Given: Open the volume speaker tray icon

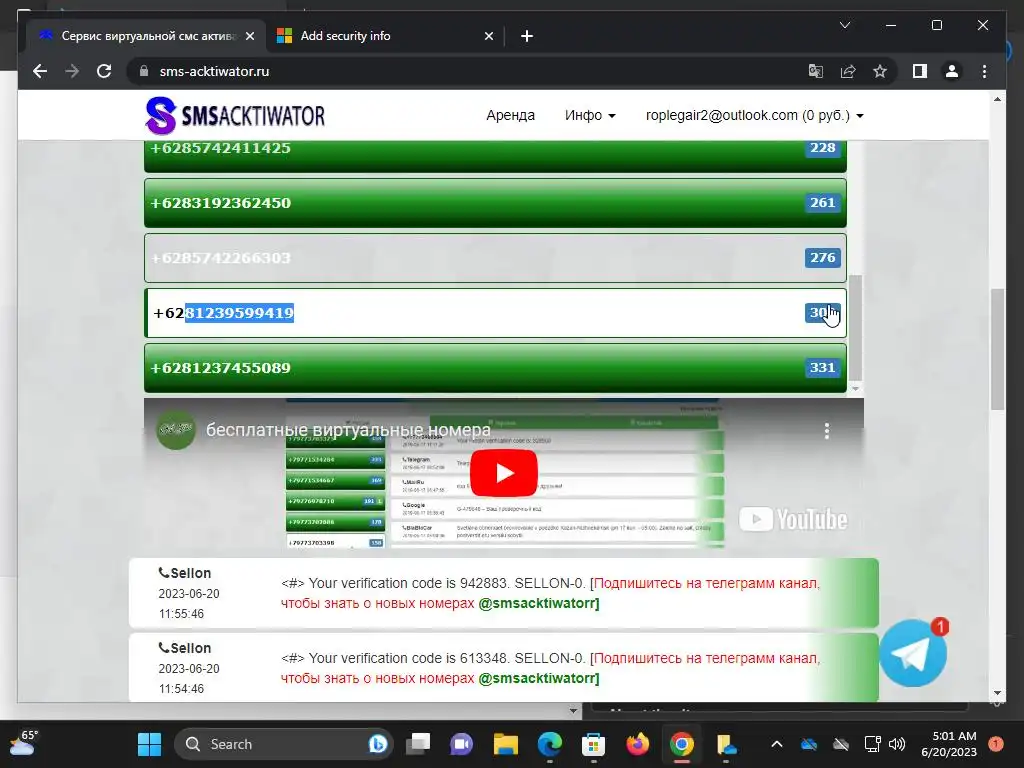Looking at the screenshot, I should pos(897,744).
